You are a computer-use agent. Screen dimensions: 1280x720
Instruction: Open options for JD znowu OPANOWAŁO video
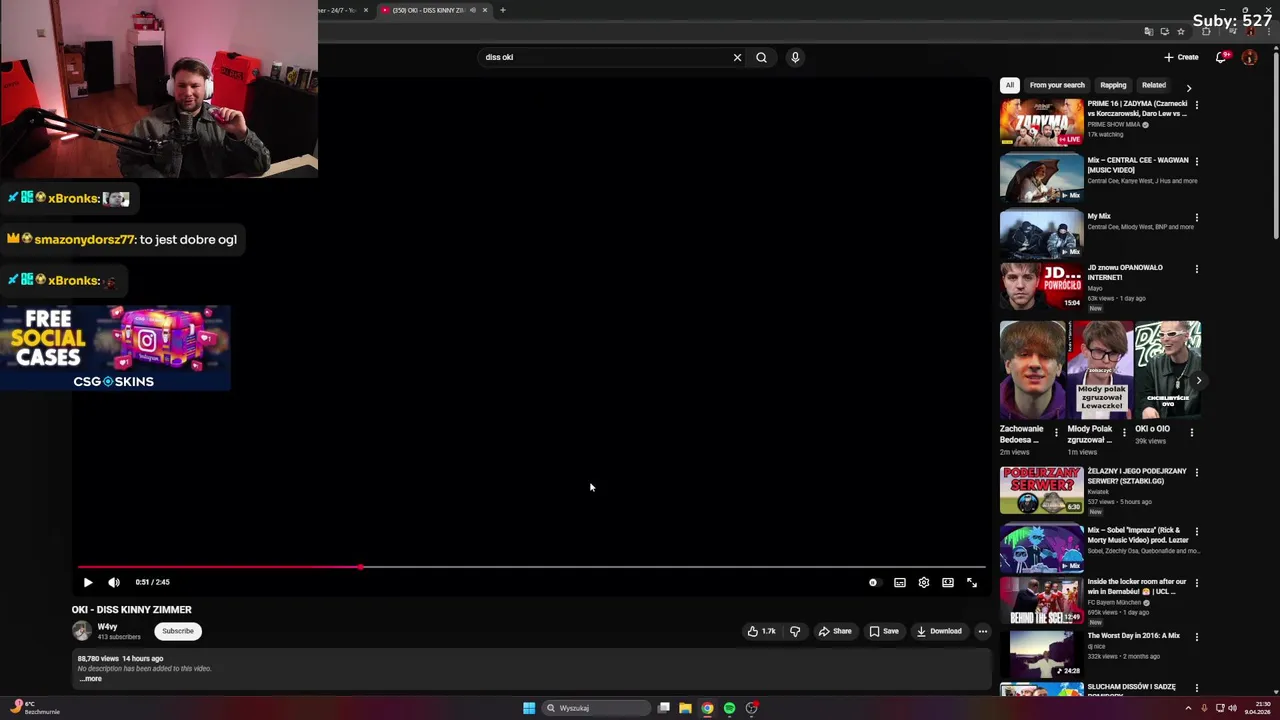click(x=1196, y=268)
